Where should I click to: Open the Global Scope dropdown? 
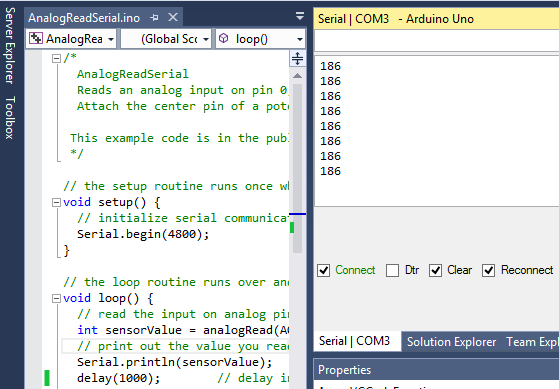[x=206, y=39]
